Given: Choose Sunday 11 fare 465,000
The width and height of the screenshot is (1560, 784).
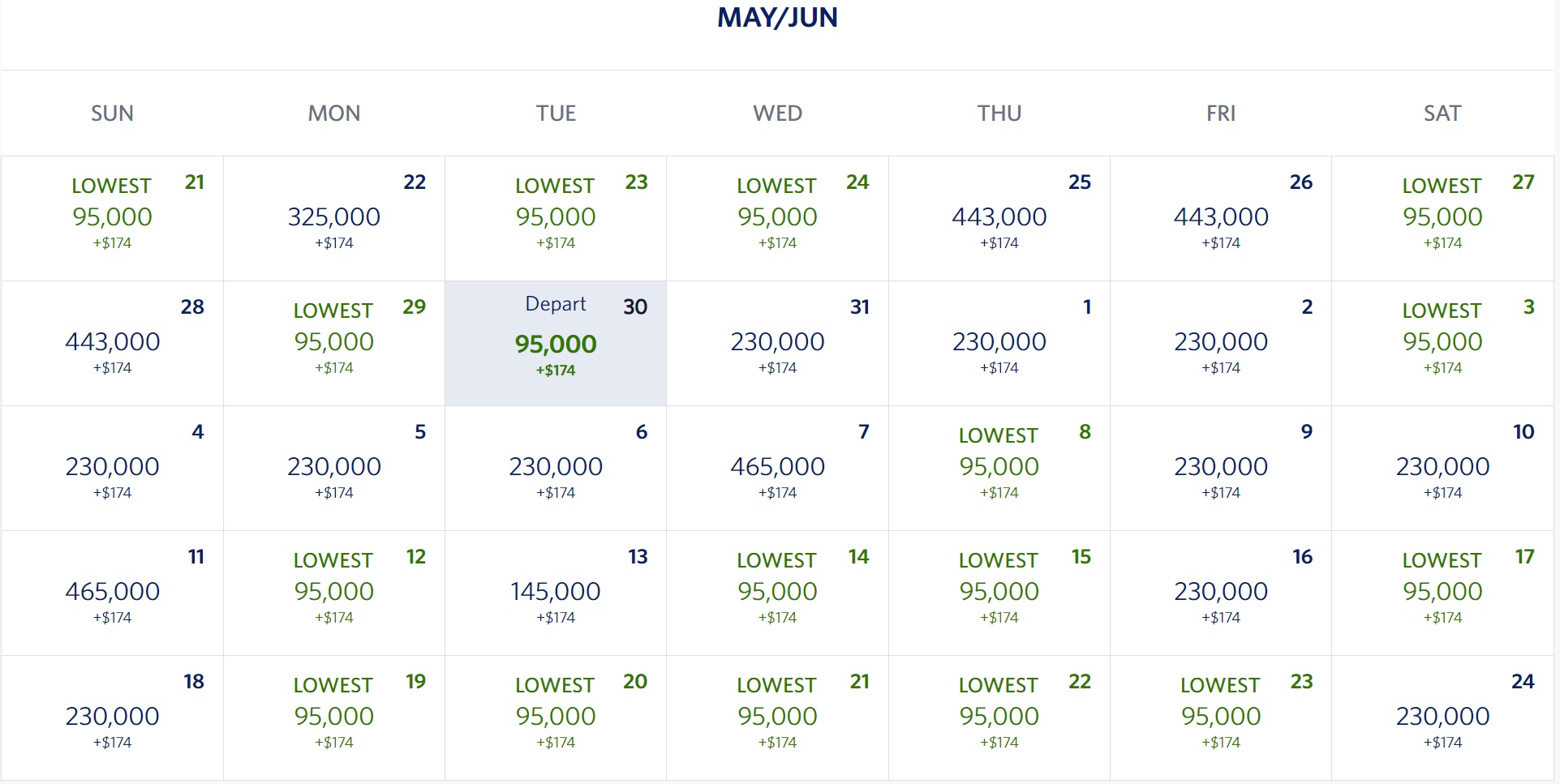Looking at the screenshot, I should pos(112,593).
